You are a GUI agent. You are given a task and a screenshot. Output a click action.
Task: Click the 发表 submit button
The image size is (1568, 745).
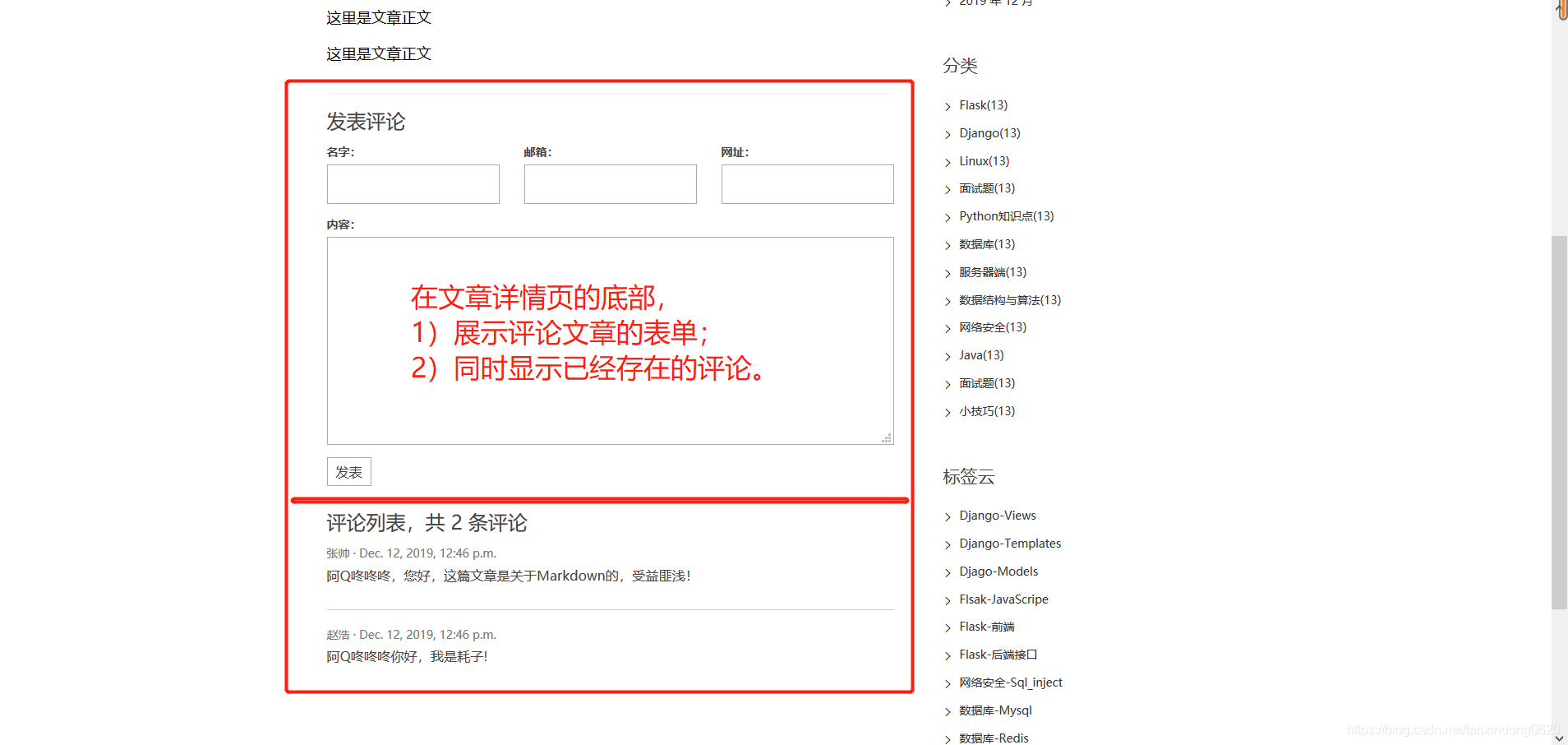click(348, 471)
